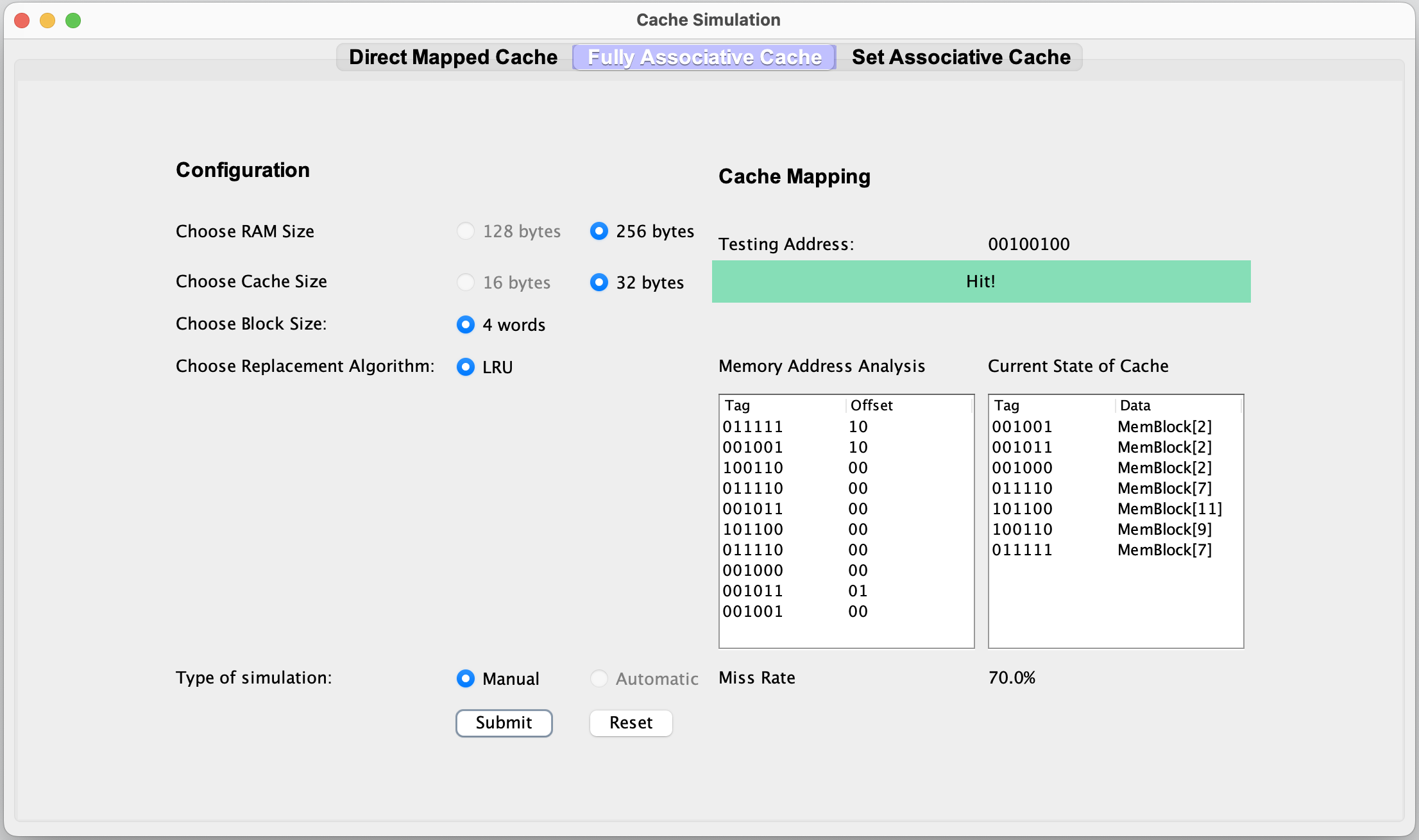Open the Set Associative Cache tab
Screen dimensions: 1419x840
click(960, 57)
